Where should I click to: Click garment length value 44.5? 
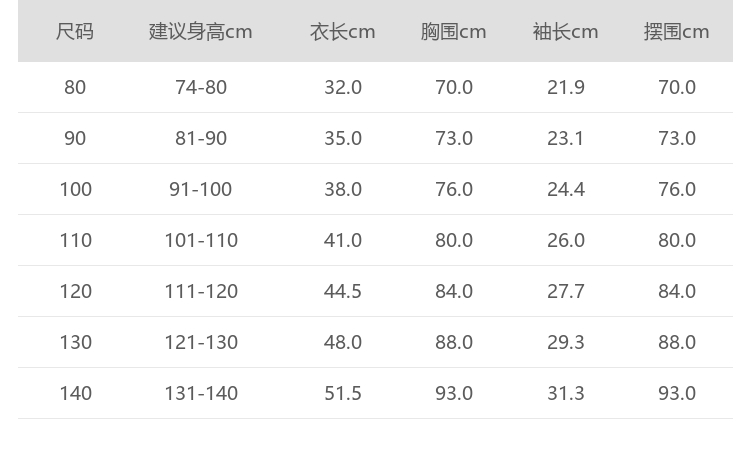click(x=343, y=291)
